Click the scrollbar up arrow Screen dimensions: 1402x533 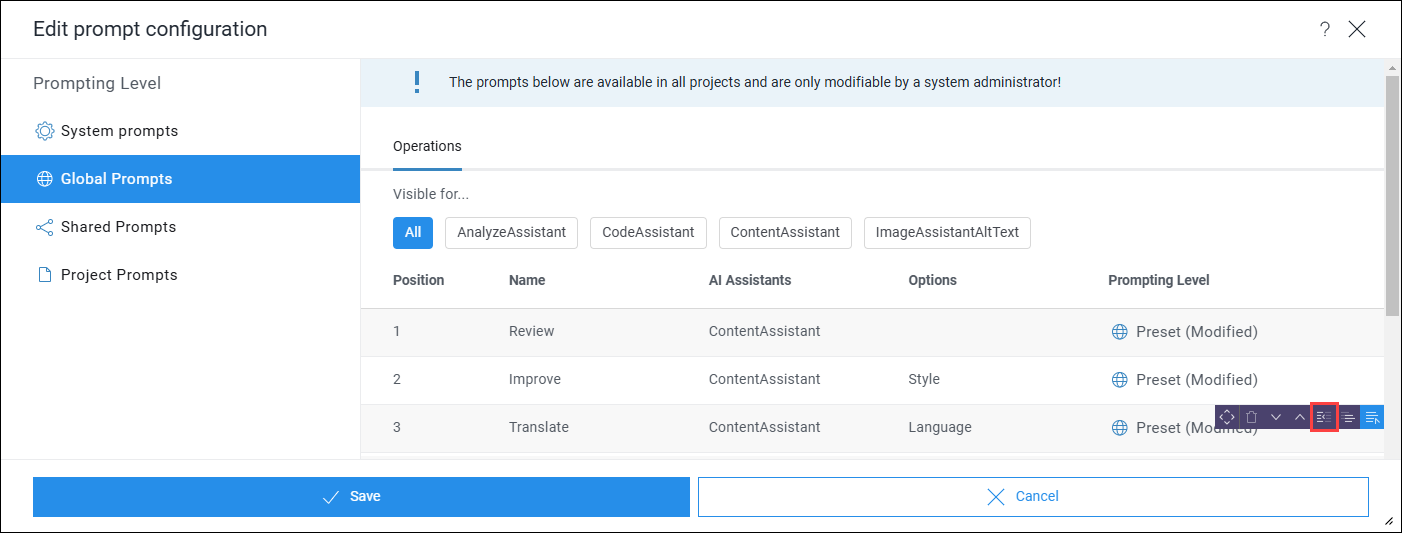point(1391,67)
